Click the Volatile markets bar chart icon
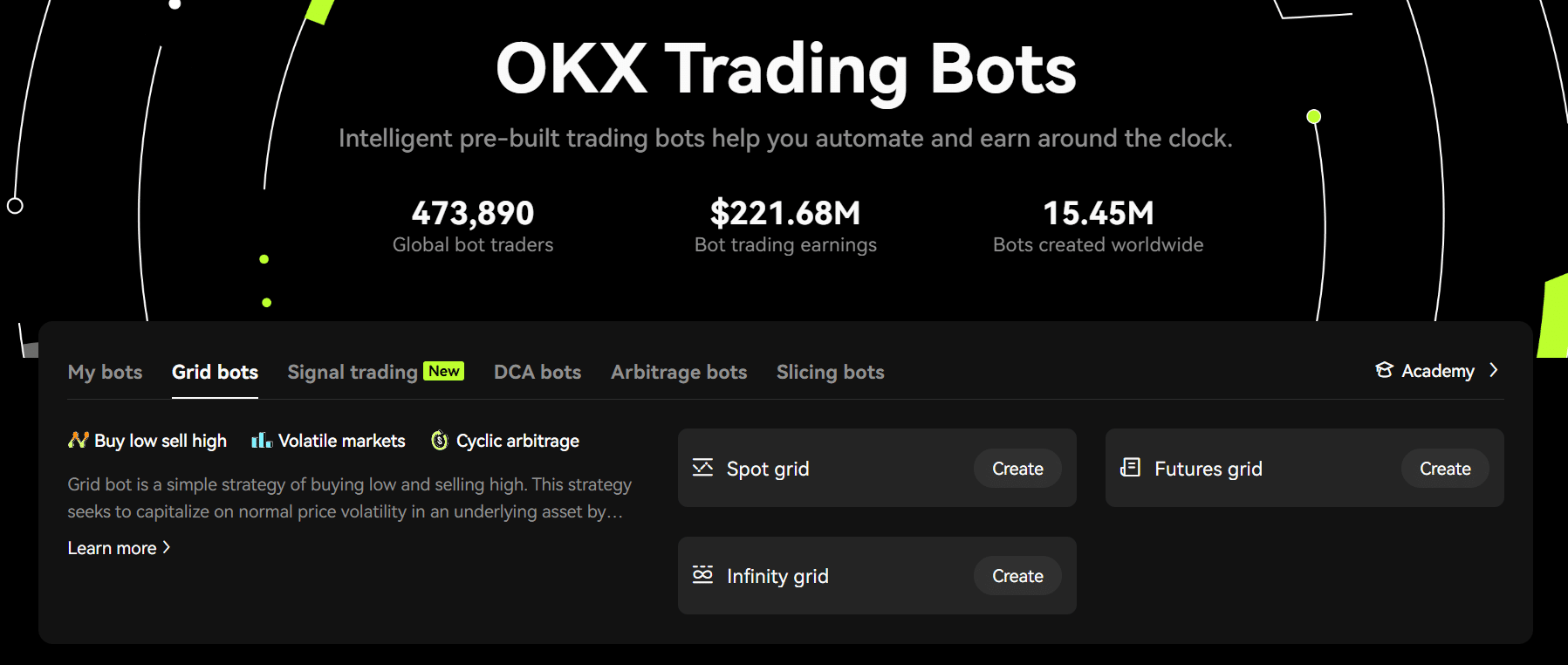This screenshot has height=665, width=1568. pyautogui.click(x=262, y=440)
